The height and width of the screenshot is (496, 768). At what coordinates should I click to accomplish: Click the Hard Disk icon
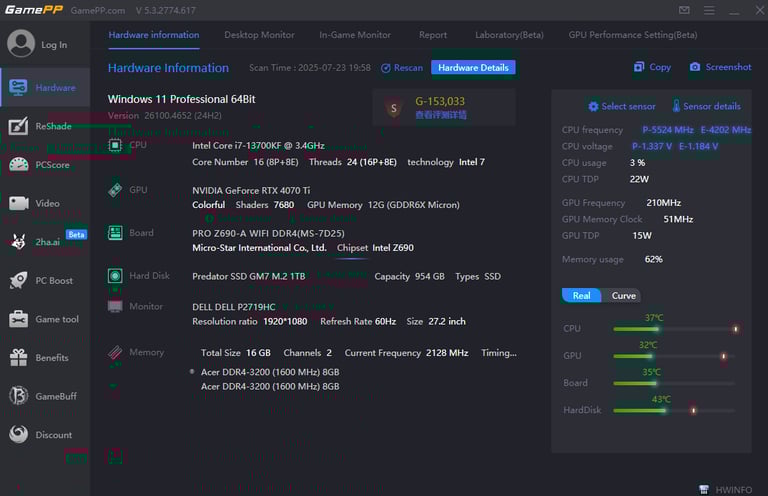point(115,276)
